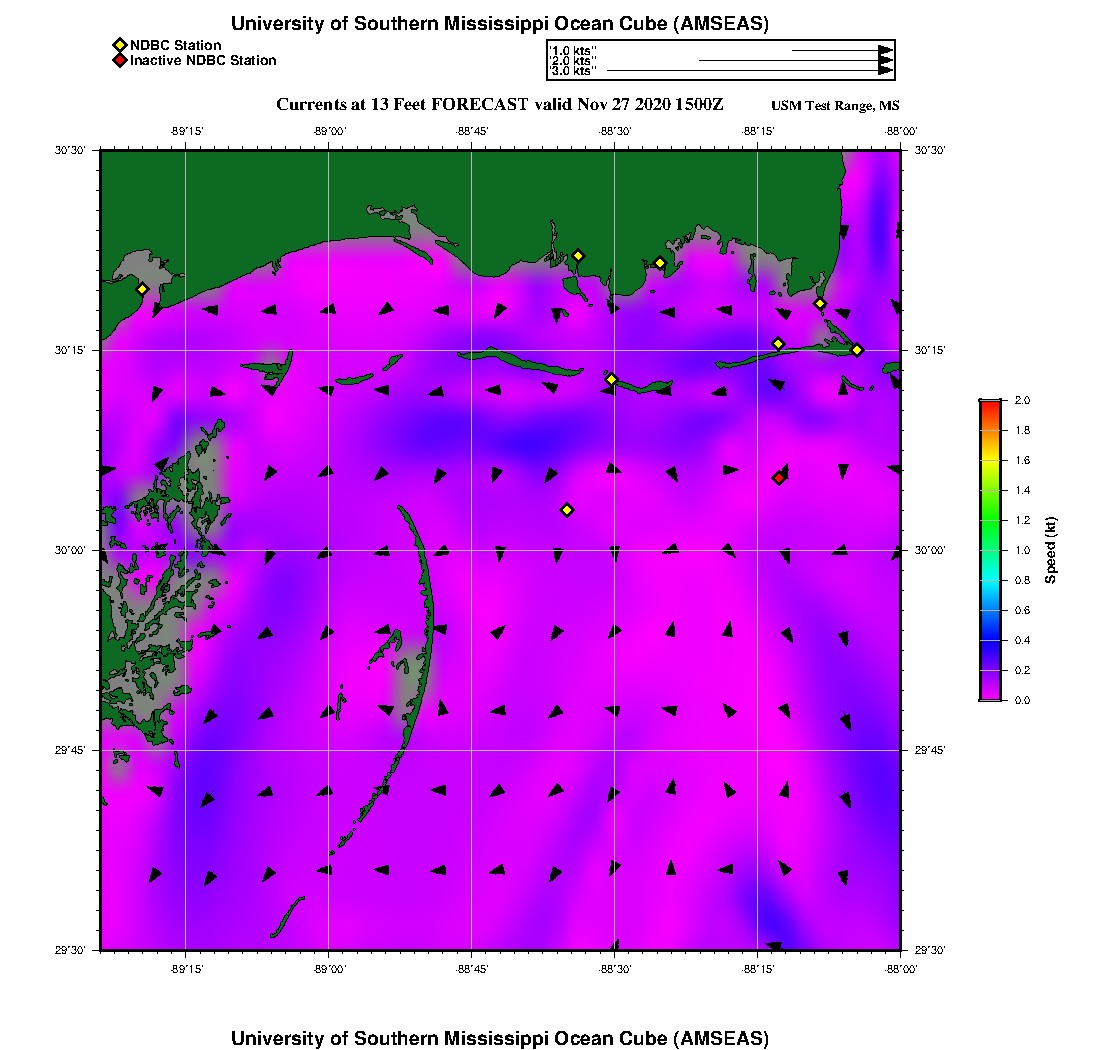The height and width of the screenshot is (1050, 1100).
Task: Pick the easternmost yellow station marker on the map
Action: point(857,349)
